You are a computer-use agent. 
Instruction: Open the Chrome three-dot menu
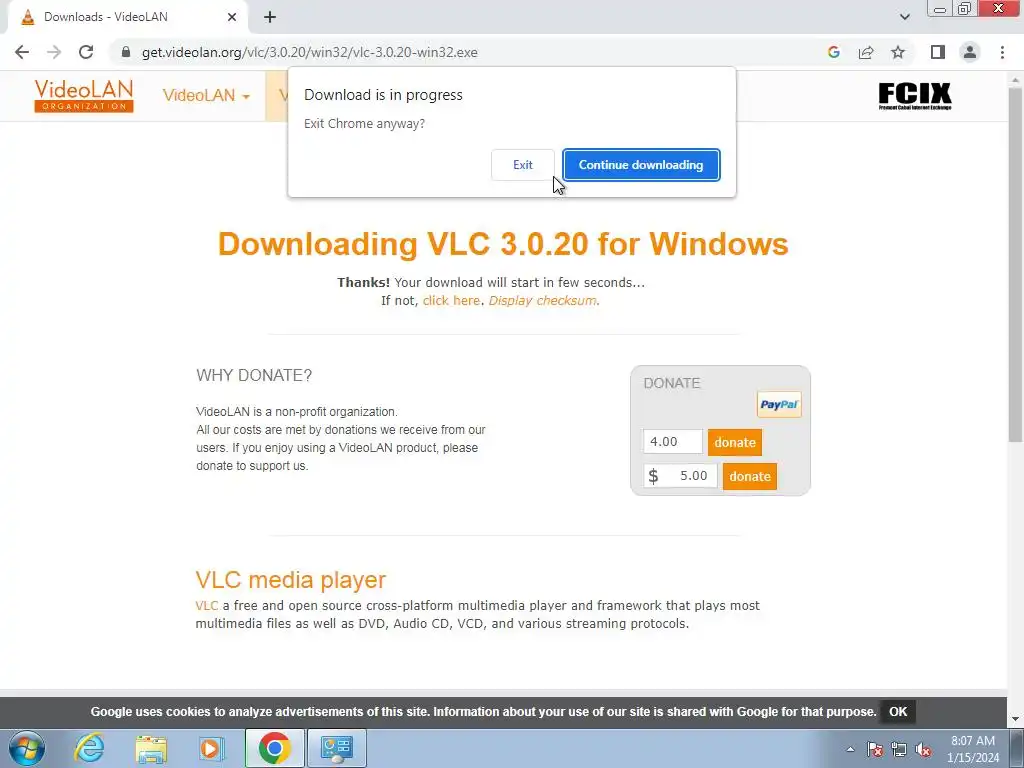1002,52
